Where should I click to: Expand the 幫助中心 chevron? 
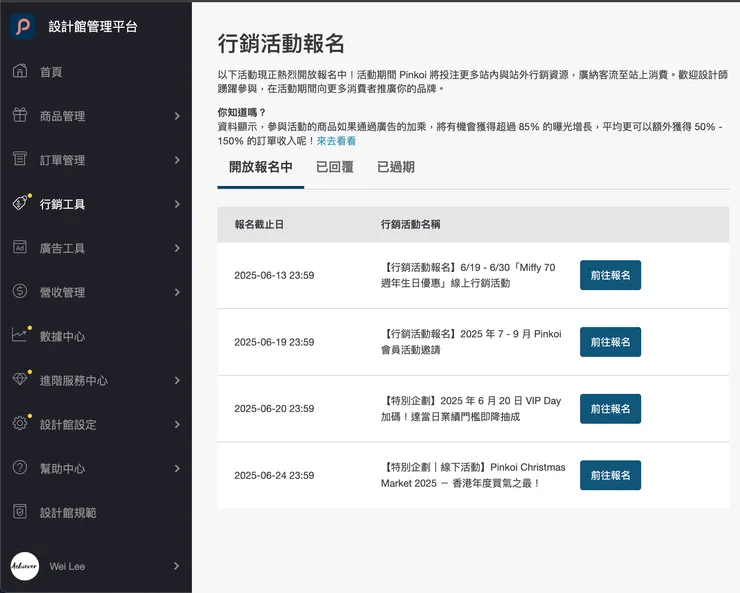click(177, 468)
